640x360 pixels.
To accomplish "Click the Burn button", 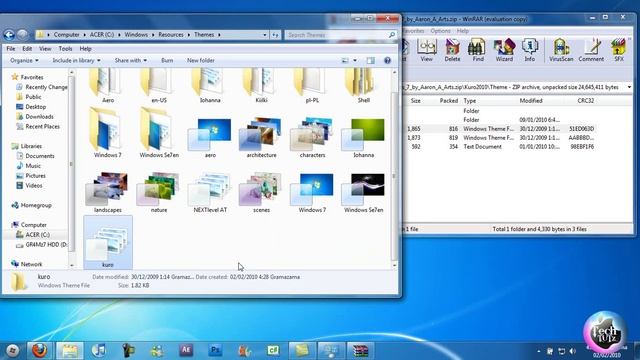I will tap(167, 60).
